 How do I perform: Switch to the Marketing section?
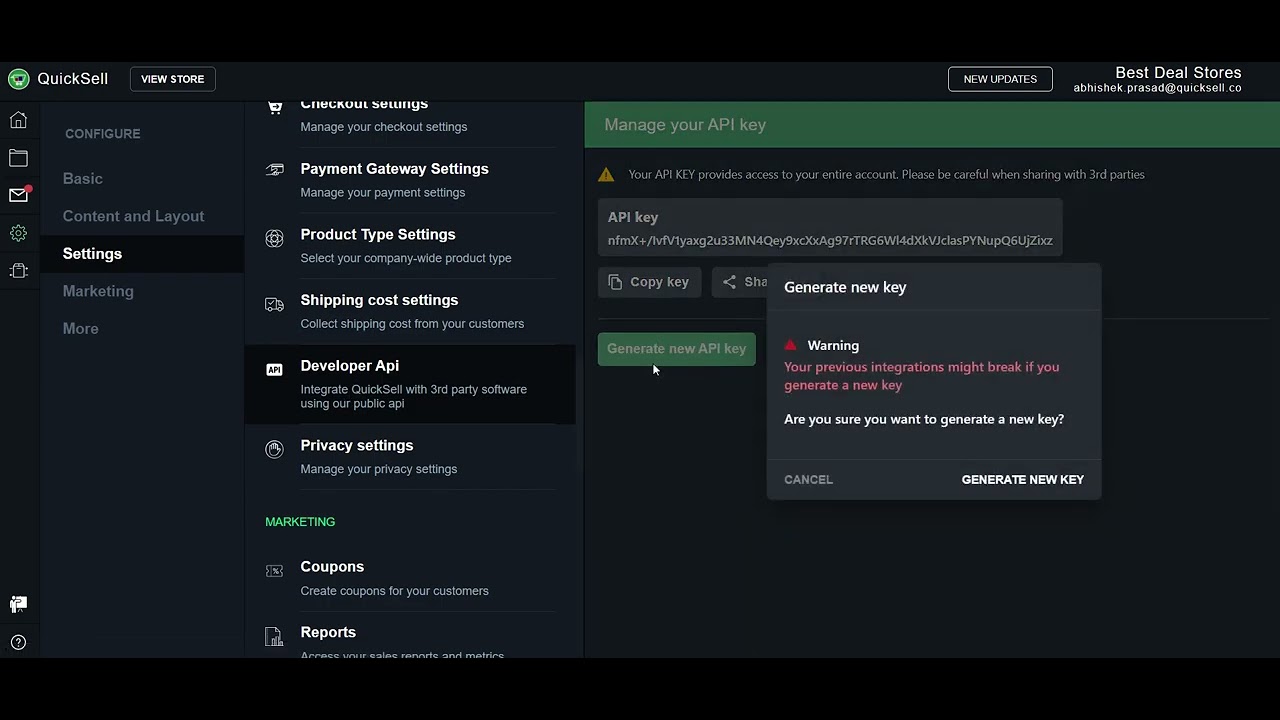coord(98,291)
